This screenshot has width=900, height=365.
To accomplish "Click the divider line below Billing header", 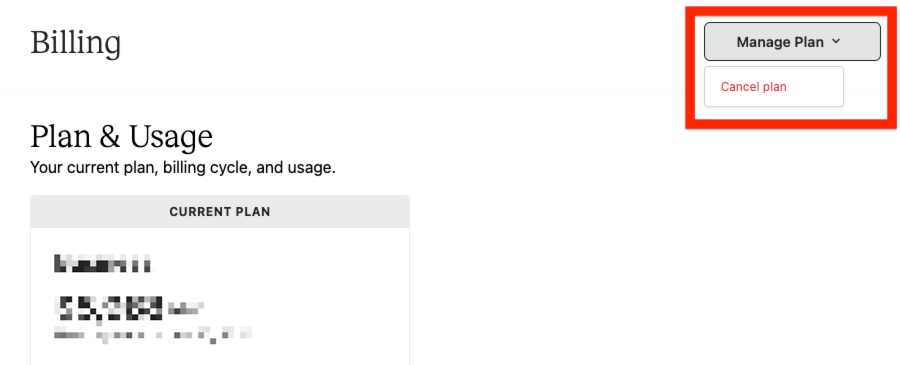I will (344, 90).
